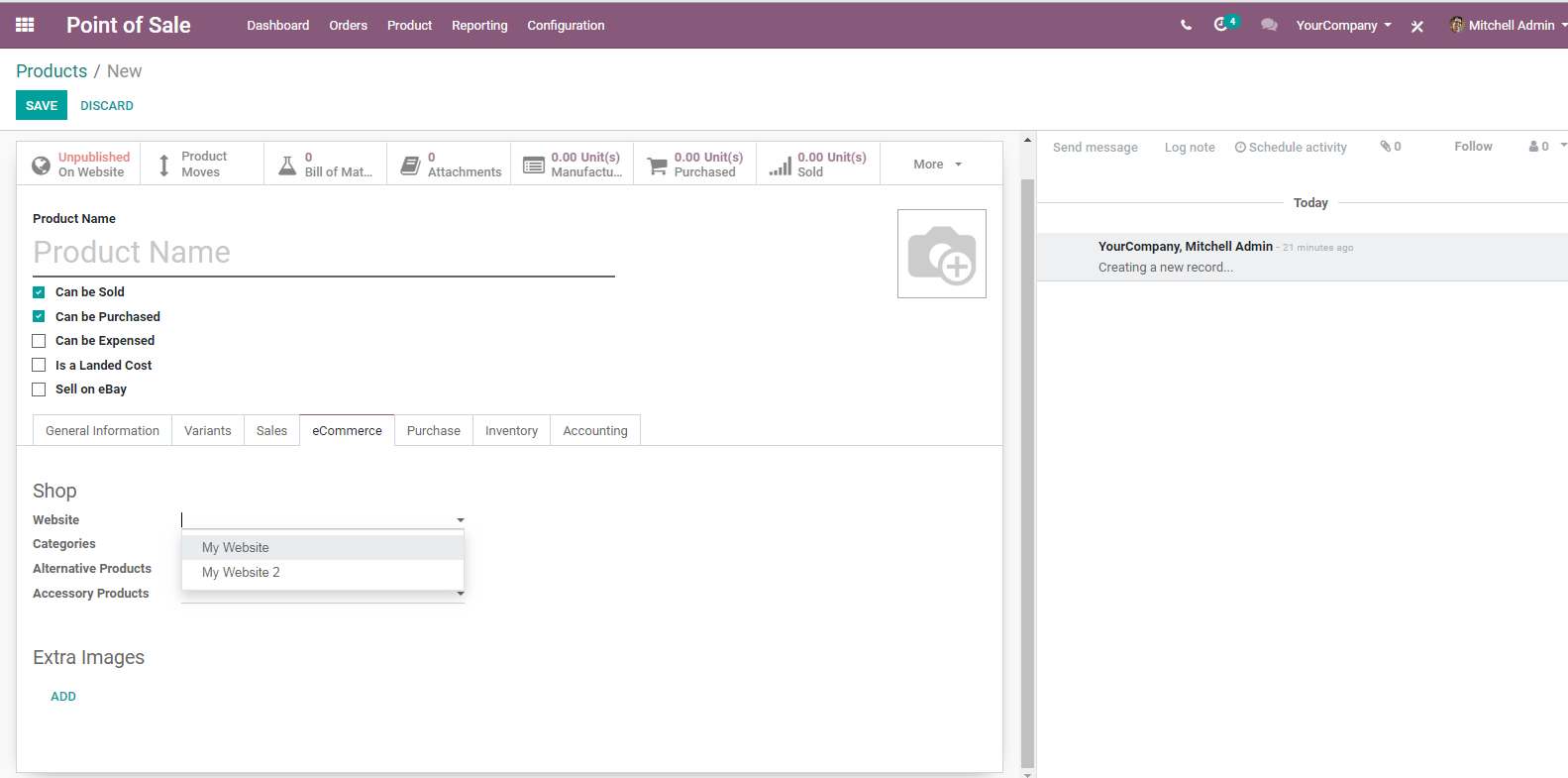
Task: Switch to the Inventory tab
Action: click(511, 431)
